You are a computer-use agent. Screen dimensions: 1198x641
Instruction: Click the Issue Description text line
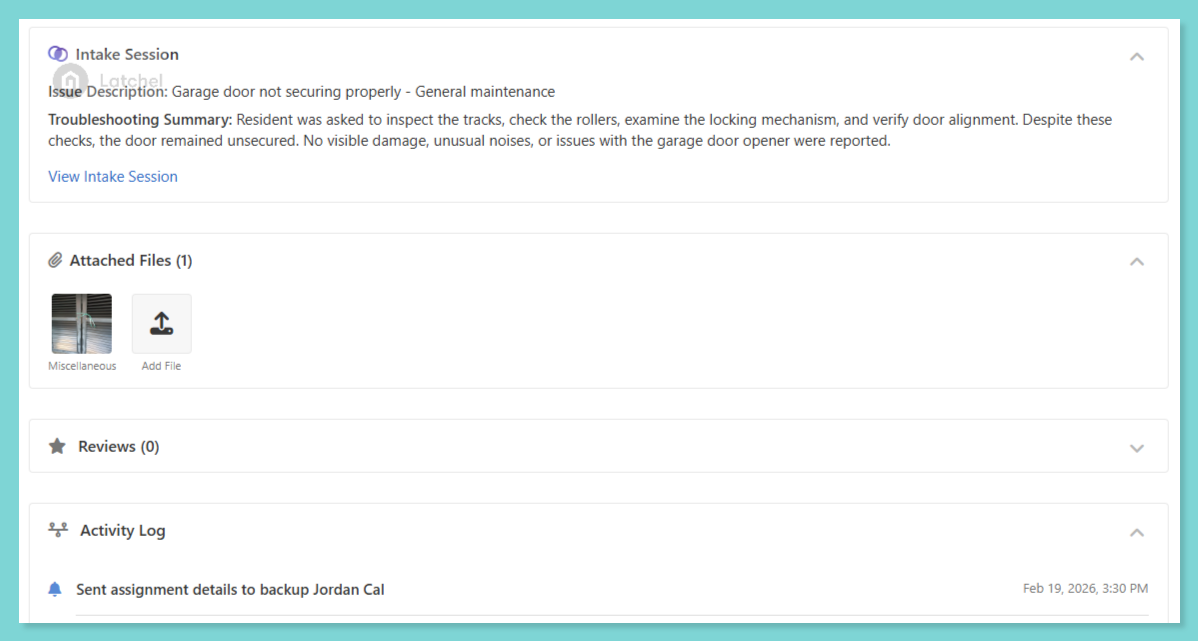[302, 92]
